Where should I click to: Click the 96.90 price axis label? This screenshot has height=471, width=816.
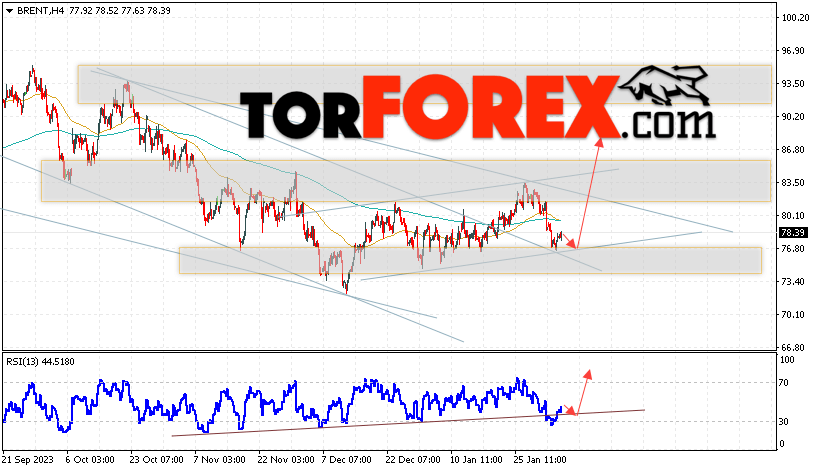click(794, 50)
